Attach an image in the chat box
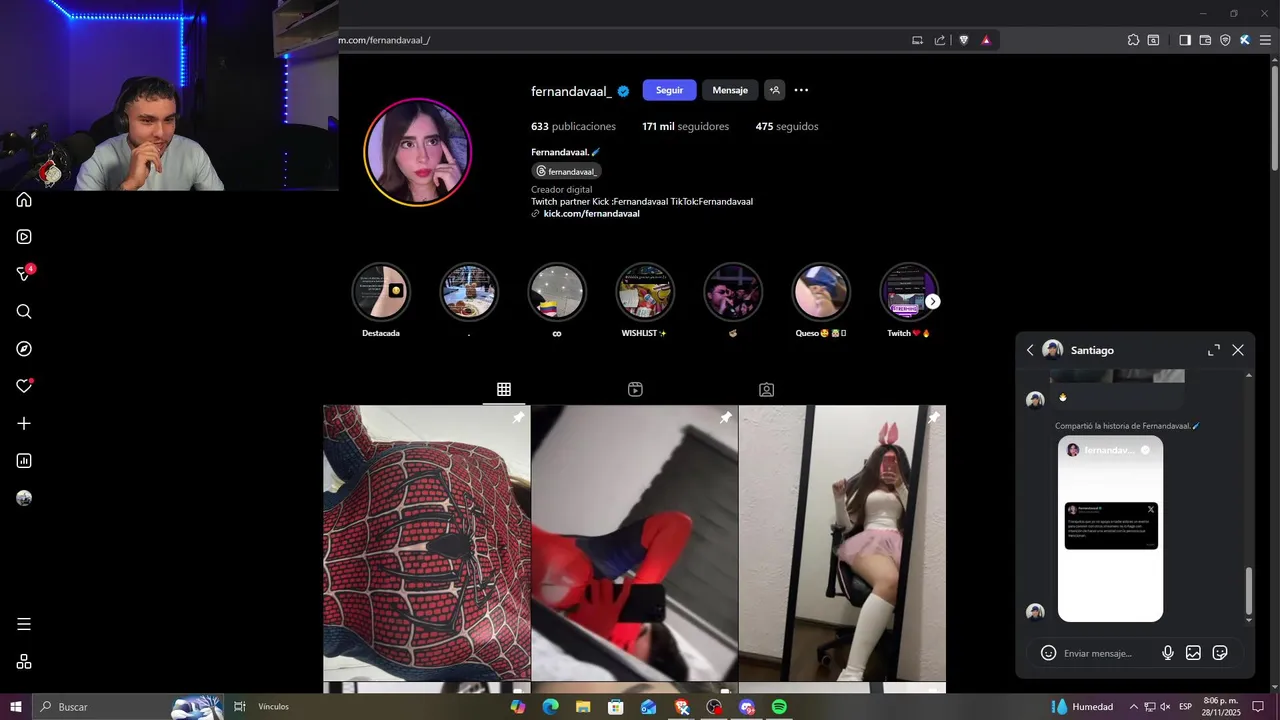 [1193, 653]
